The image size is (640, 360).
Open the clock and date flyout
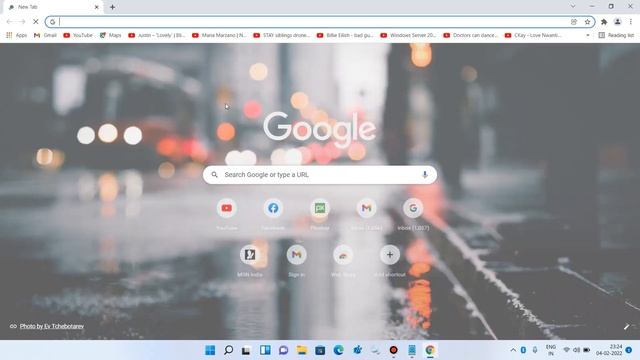click(609, 350)
